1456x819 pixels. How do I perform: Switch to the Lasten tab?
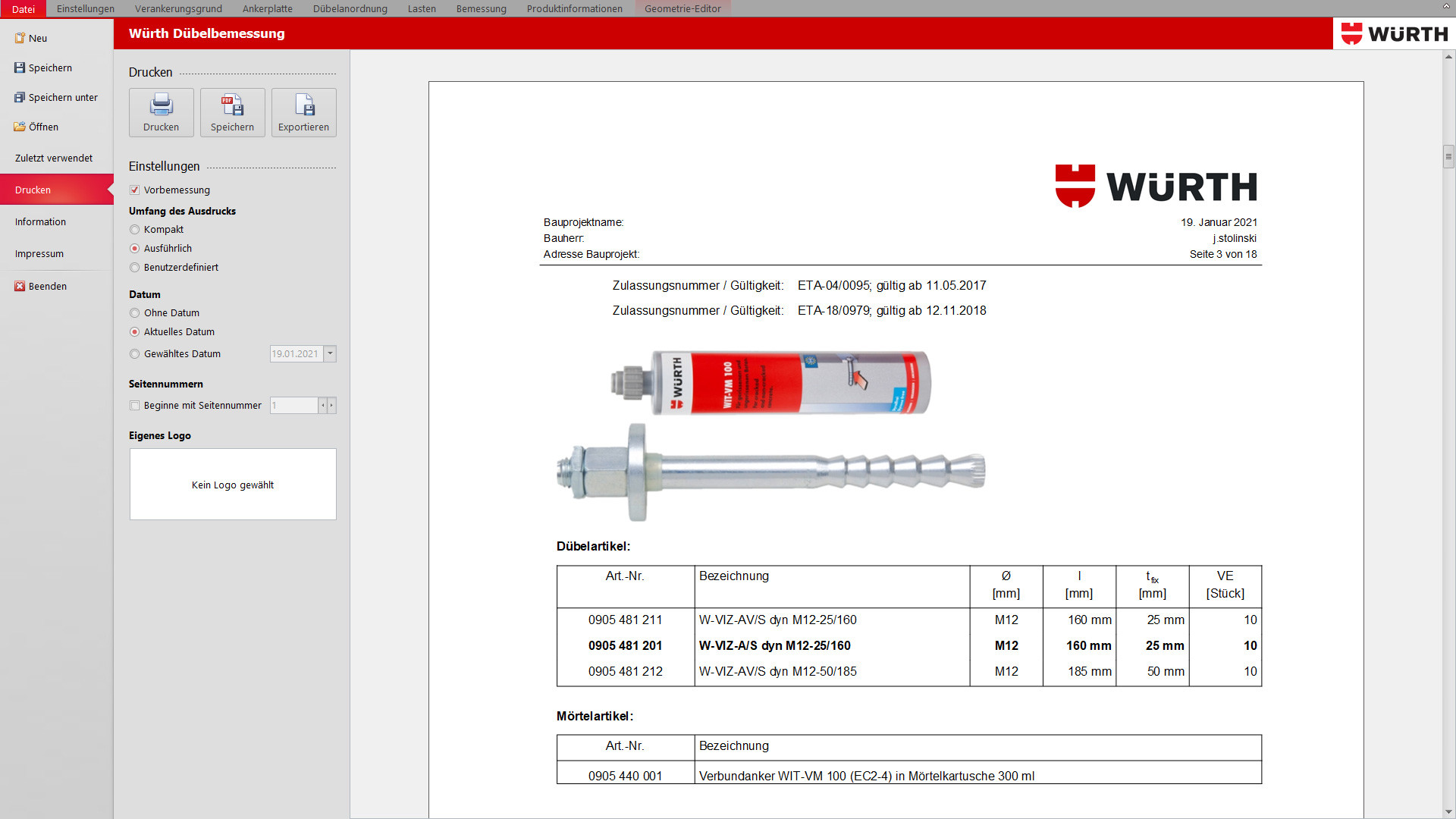pos(422,8)
